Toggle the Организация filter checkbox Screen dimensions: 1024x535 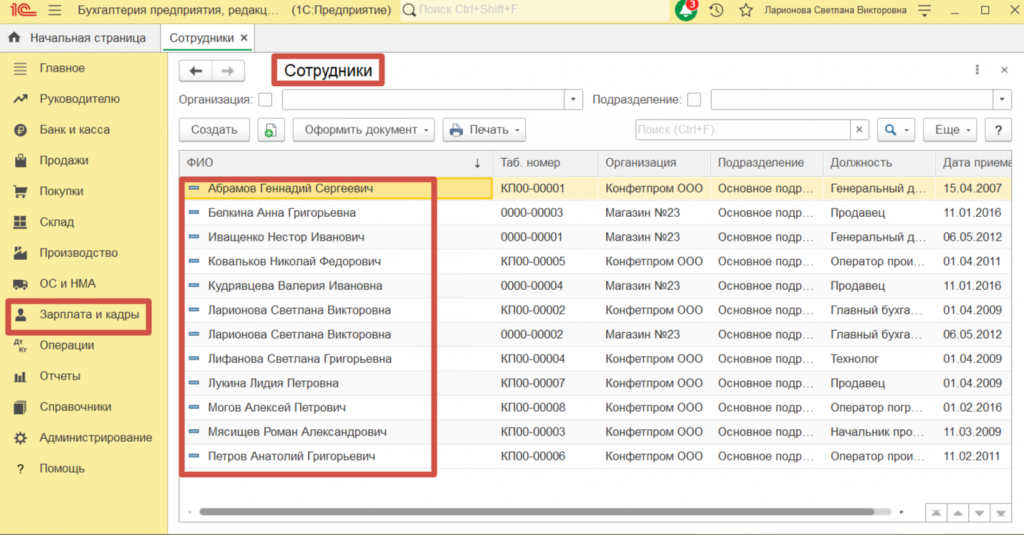tap(265, 100)
